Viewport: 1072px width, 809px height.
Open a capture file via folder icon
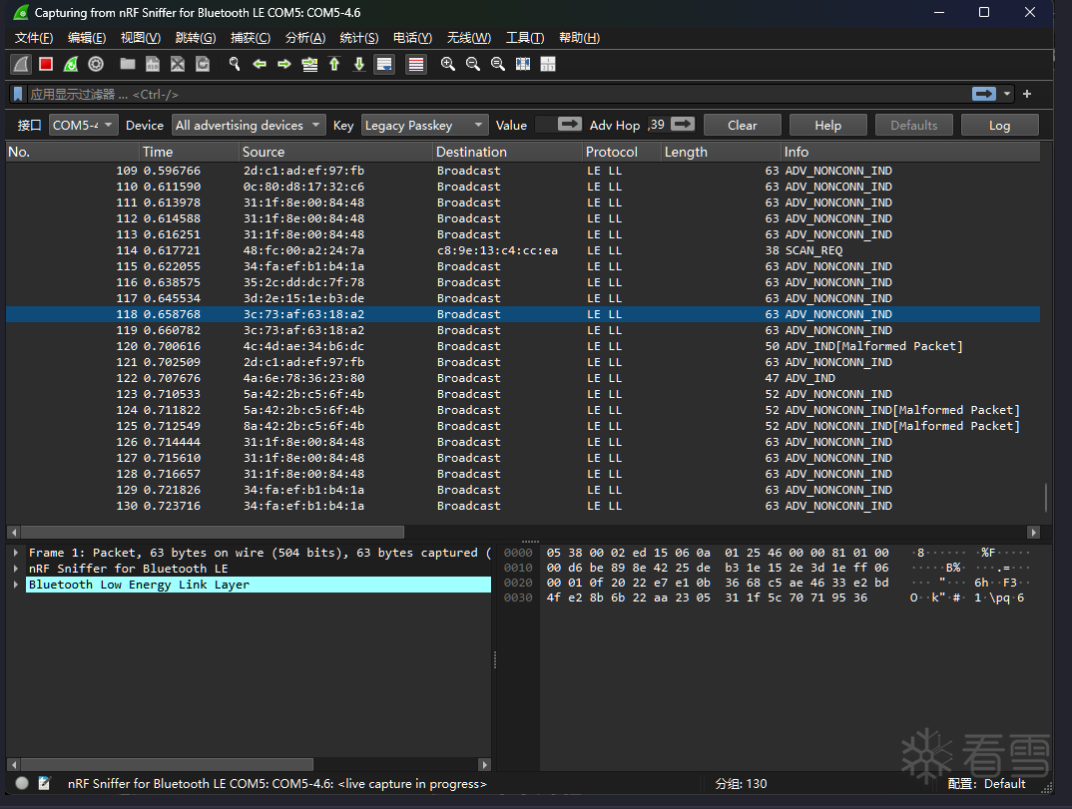click(127, 64)
